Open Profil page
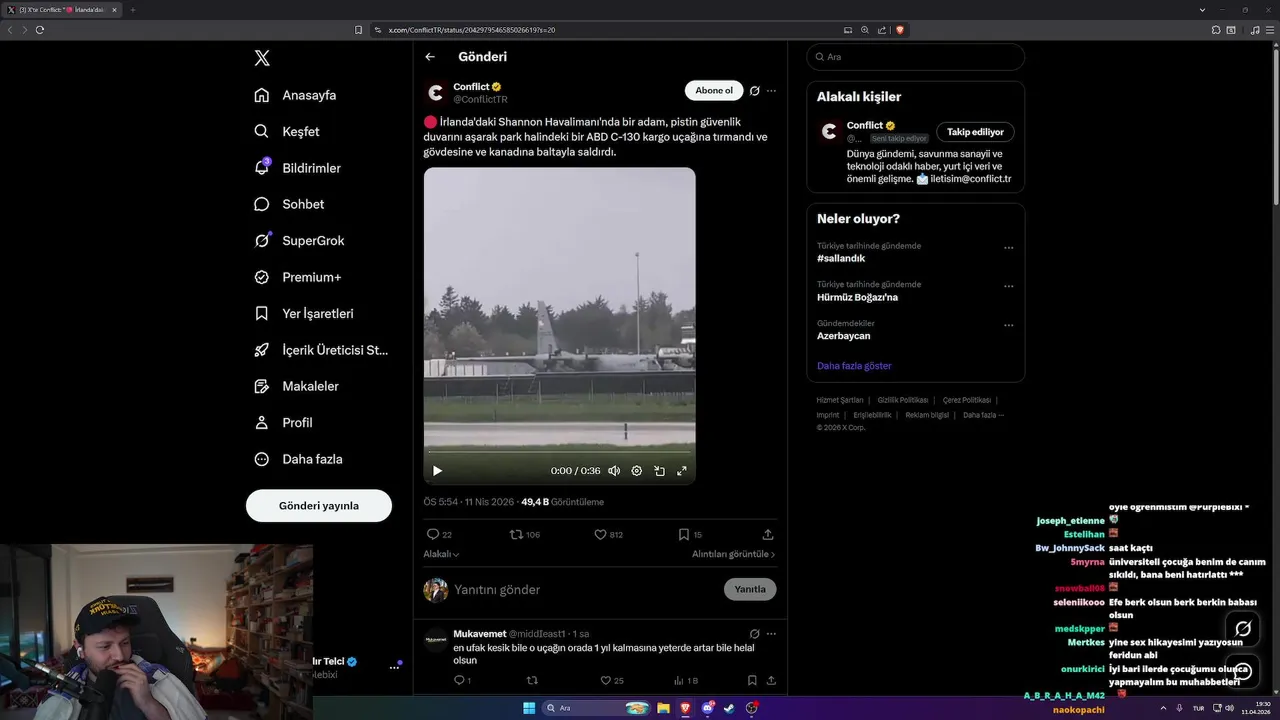 click(x=283, y=422)
